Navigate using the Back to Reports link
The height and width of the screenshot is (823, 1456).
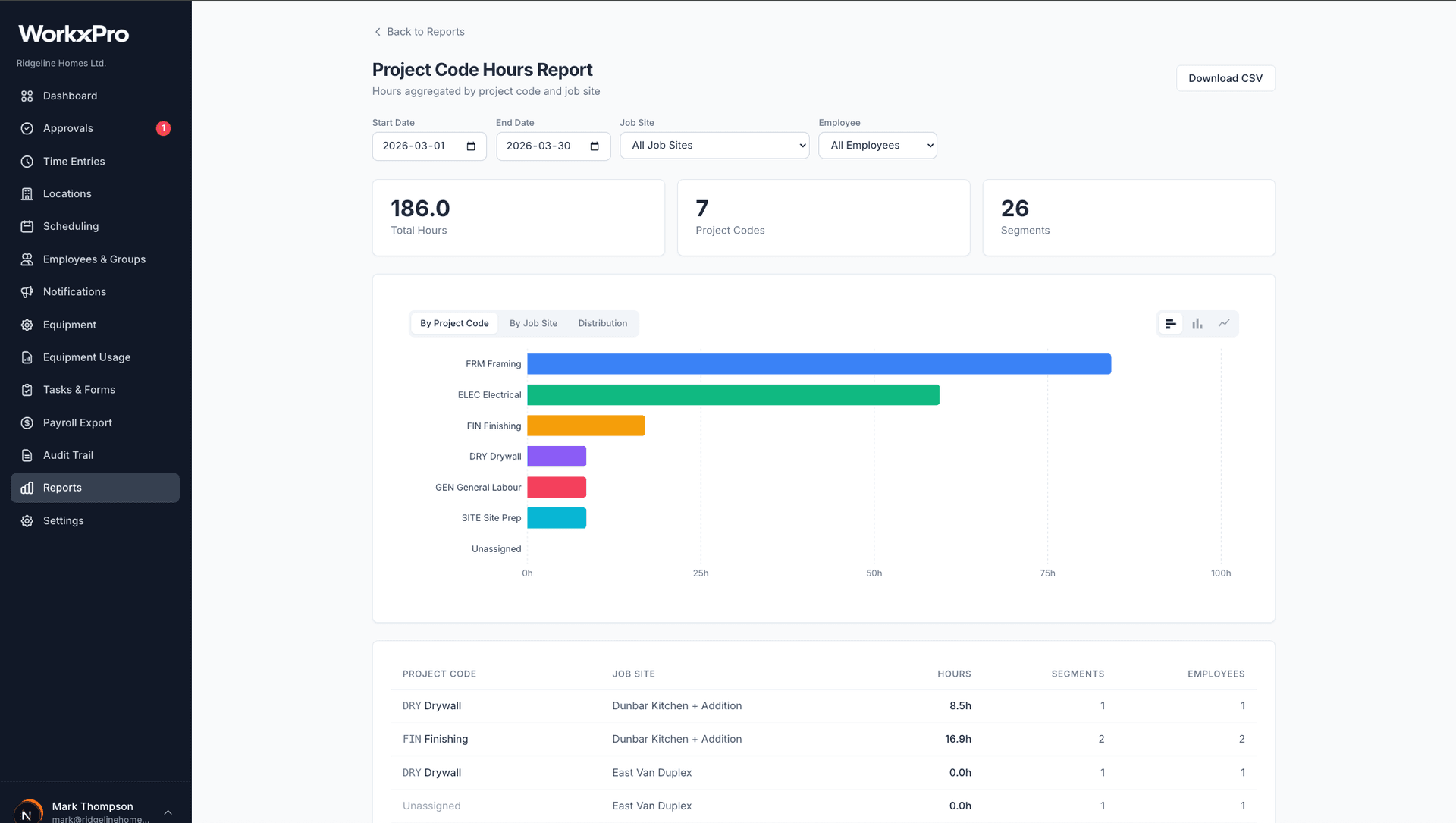pyautogui.click(x=419, y=32)
